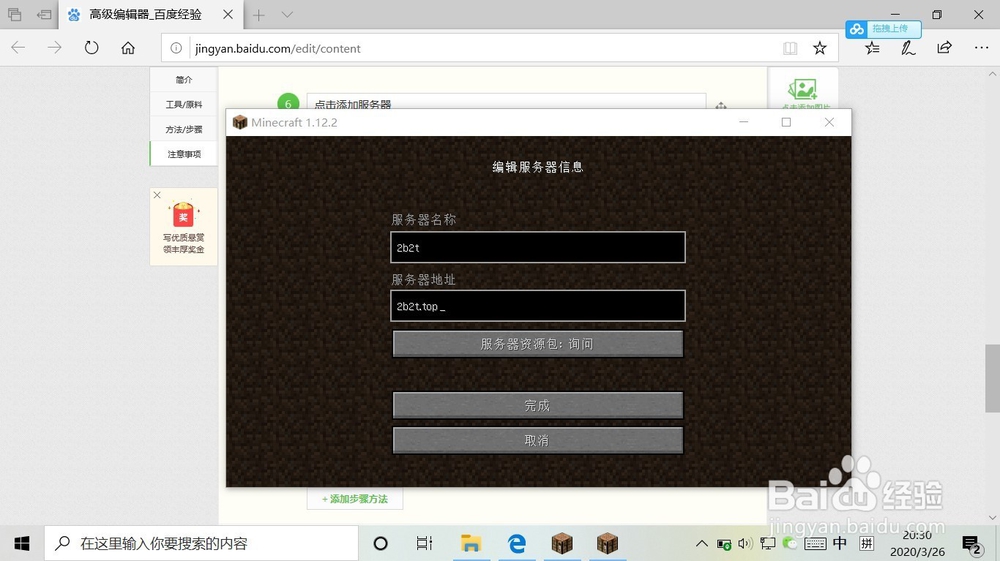Open reading view icon in address bar
The height and width of the screenshot is (561, 1000).
pos(790,48)
